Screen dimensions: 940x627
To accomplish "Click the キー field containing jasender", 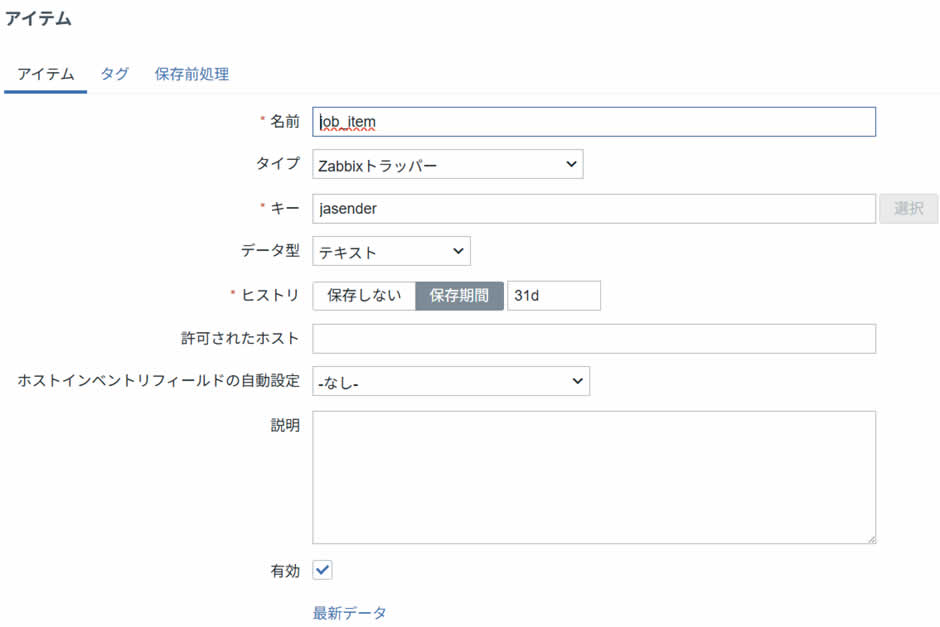I will (595, 208).
